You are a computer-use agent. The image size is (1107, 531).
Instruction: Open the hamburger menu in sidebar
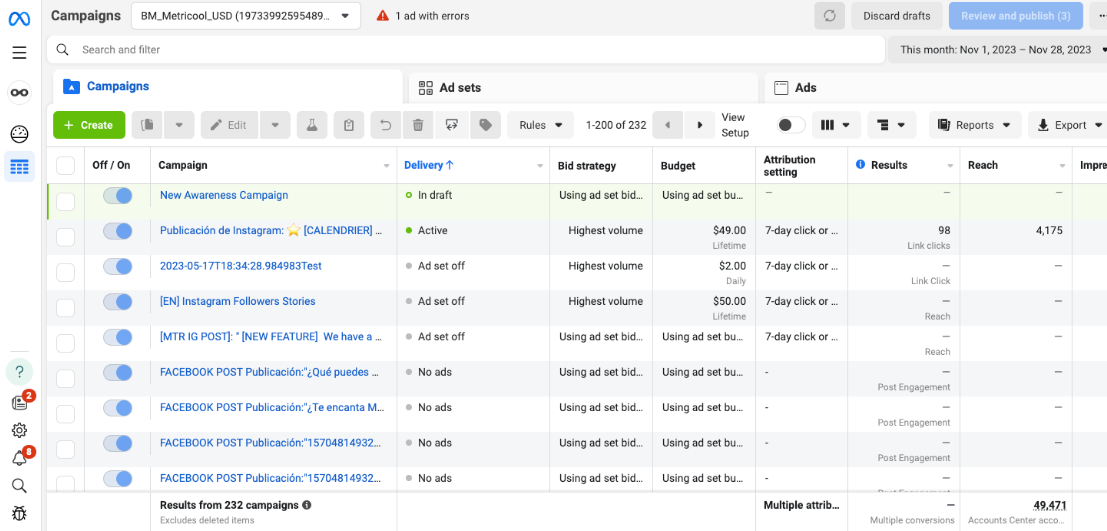click(x=19, y=52)
